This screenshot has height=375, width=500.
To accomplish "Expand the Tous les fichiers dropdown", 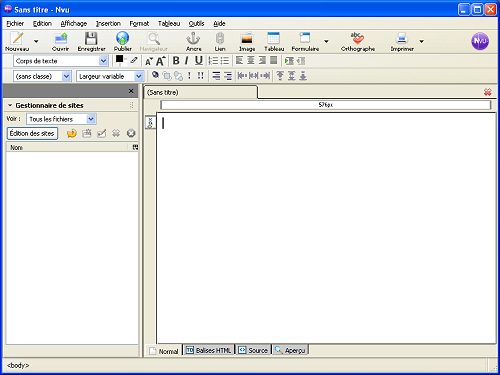I will point(61,119).
